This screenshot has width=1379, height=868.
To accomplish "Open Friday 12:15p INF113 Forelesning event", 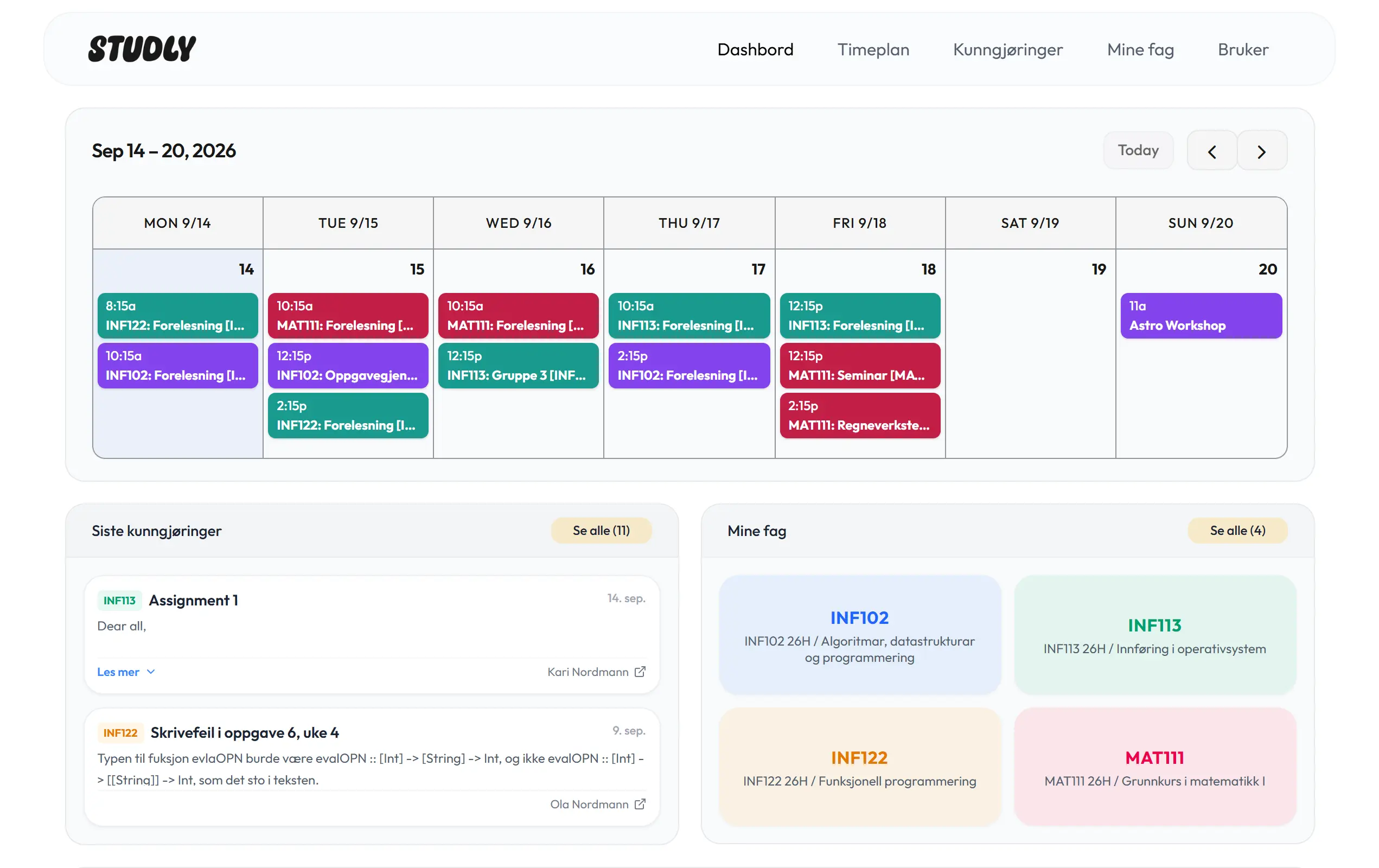I will pyautogui.click(x=860, y=316).
